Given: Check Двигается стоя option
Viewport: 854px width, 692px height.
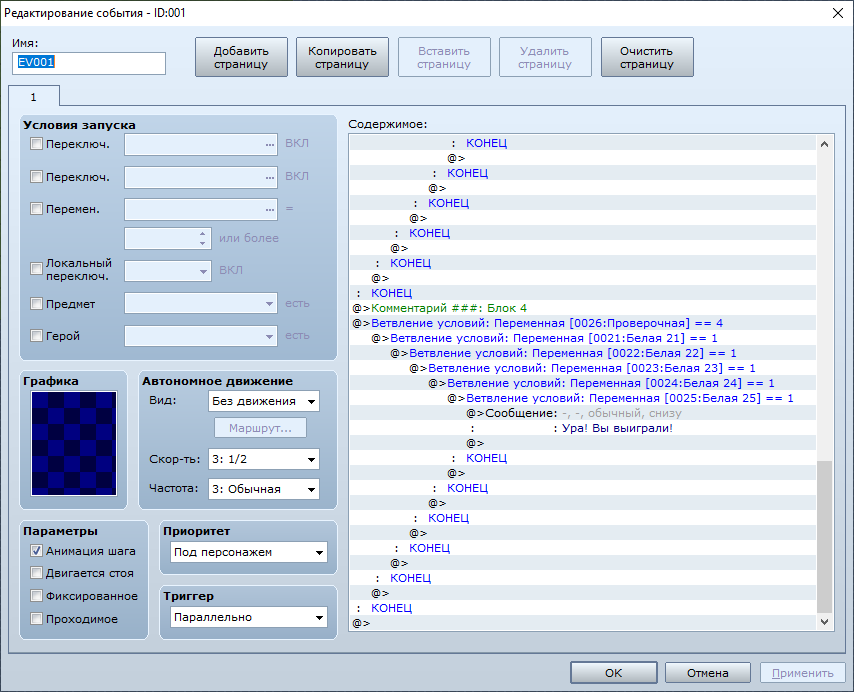Looking at the screenshot, I should (36, 573).
